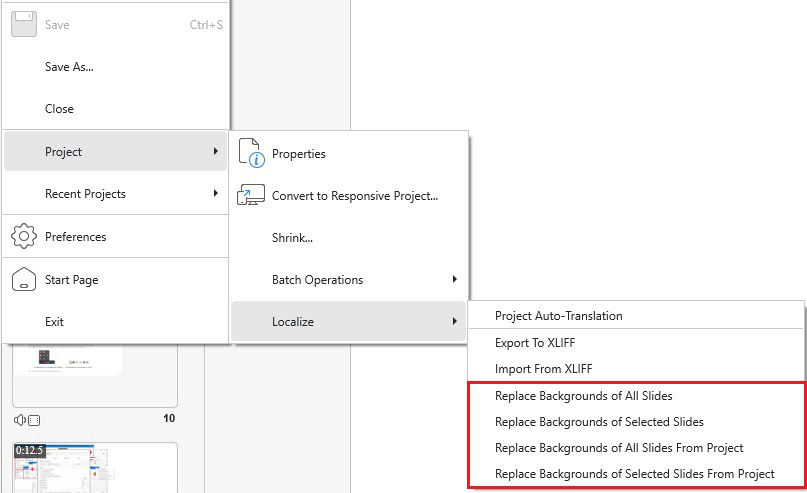The width and height of the screenshot is (807, 493).
Task: Open the Localize submenu arrow
Action: (x=455, y=322)
